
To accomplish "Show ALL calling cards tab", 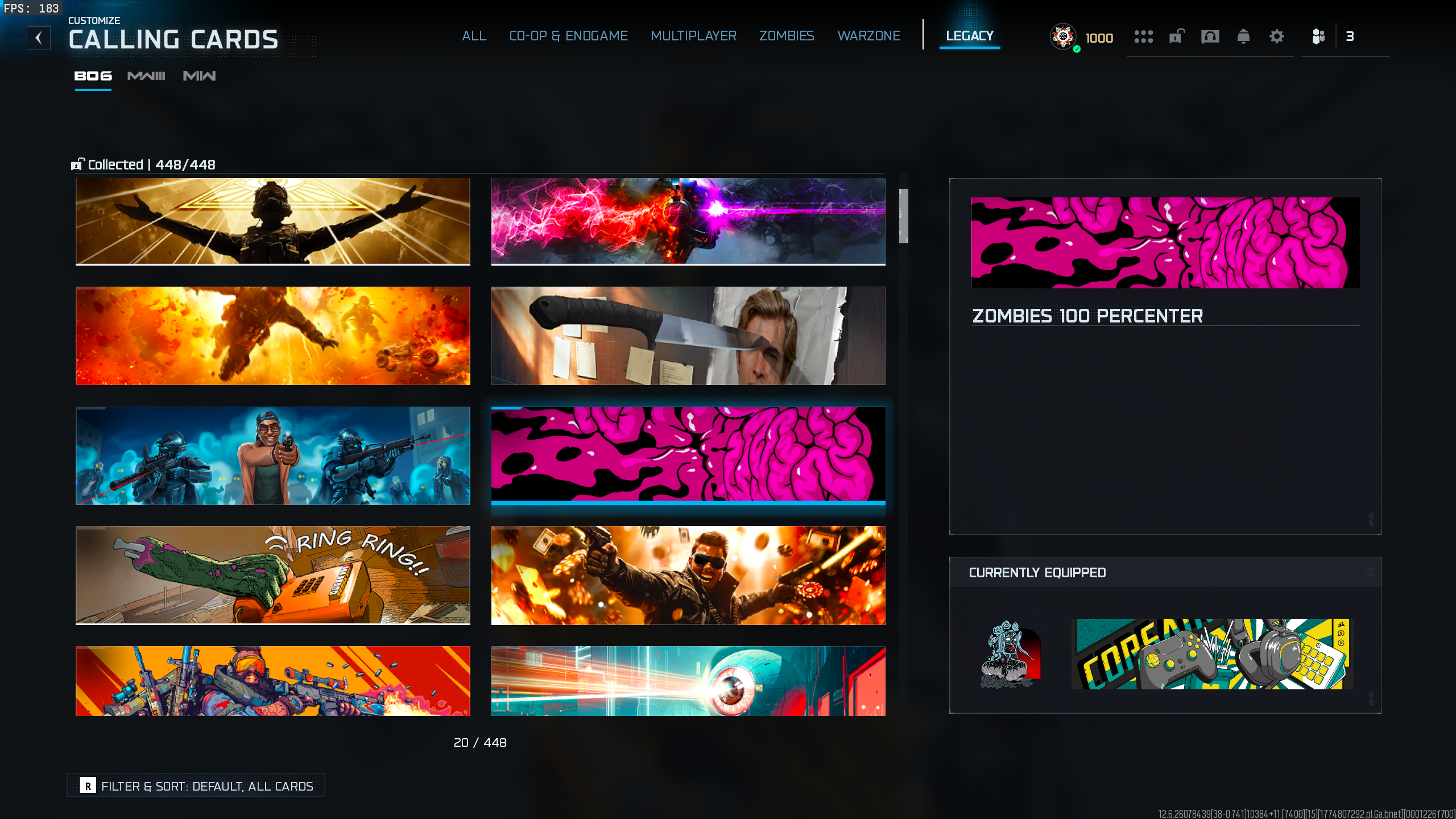I will [x=474, y=36].
